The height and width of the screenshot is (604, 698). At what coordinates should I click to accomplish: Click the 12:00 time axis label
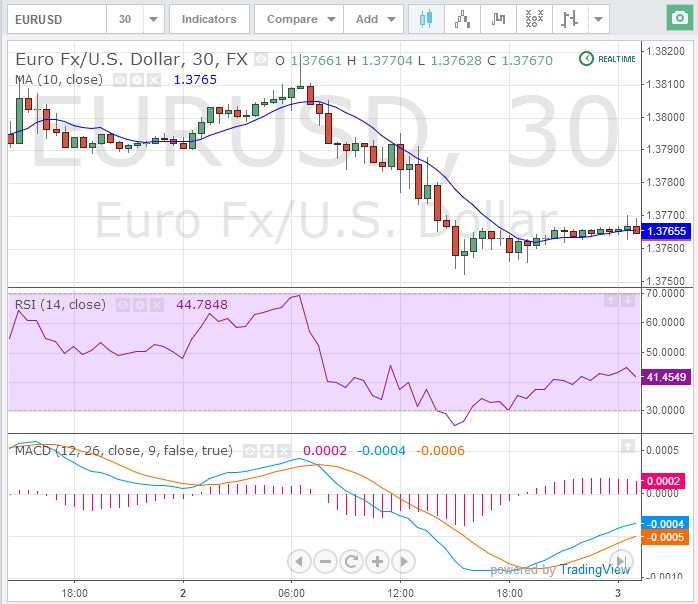(x=401, y=593)
